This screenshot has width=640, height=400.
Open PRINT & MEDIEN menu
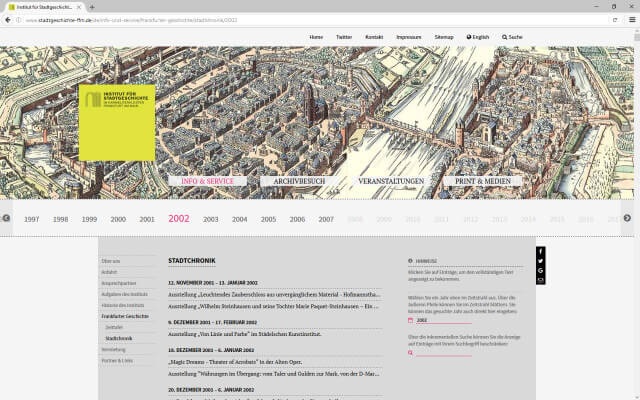483,181
